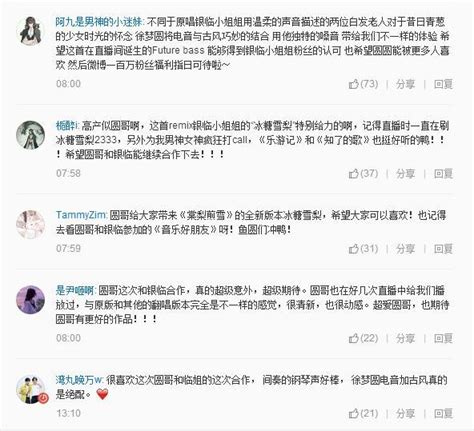Like the comment with 37 likes
The width and height of the screenshot is (474, 431).
pyautogui.click(x=363, y=174)
